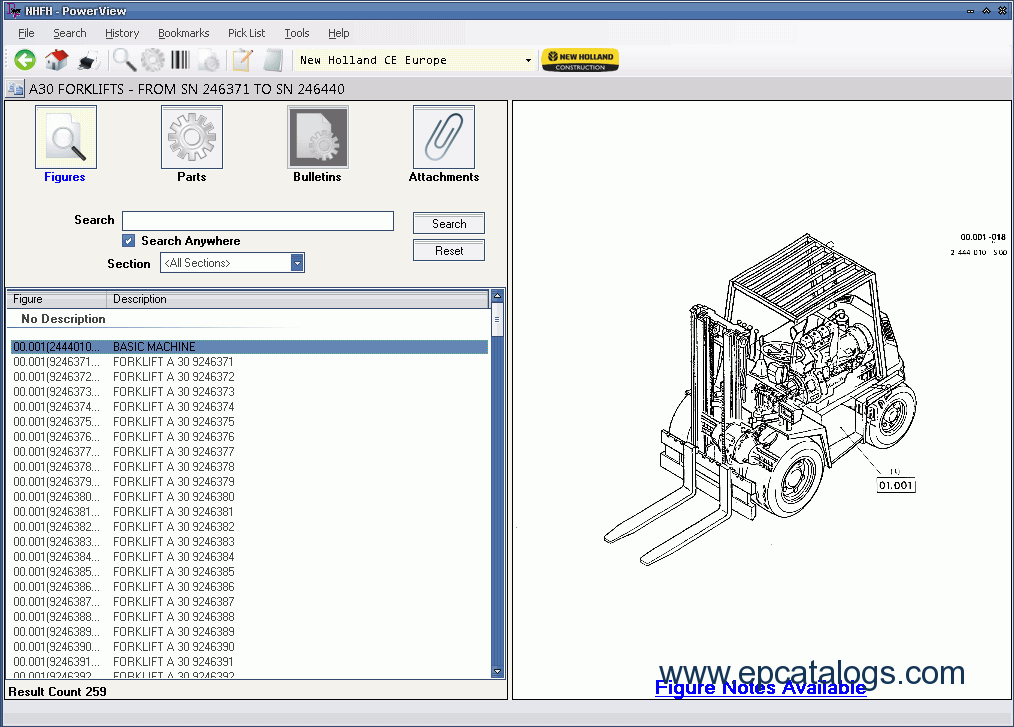
Task: Select the Figures view icon
Action: click(65, 137)
